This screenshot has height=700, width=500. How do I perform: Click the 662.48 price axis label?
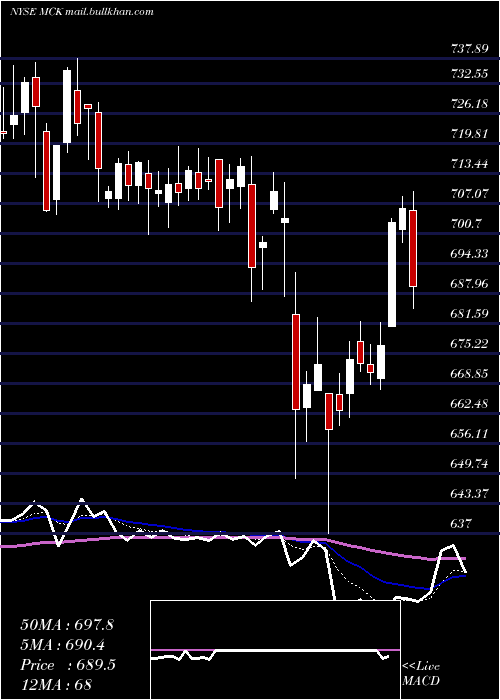coord(469,404)
